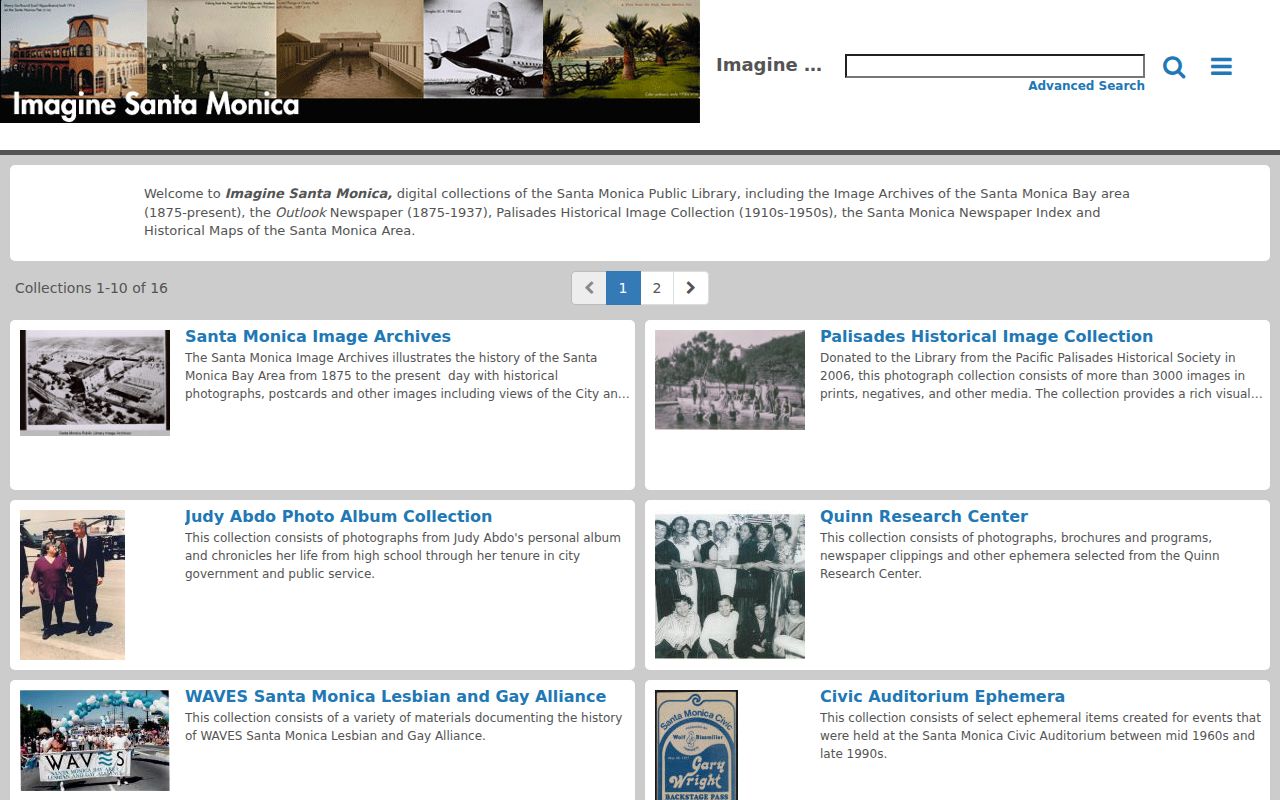This screenshot has width=1280, height=800.
Task: Open the hamburger menu icon
Action: click(1221, 67)
